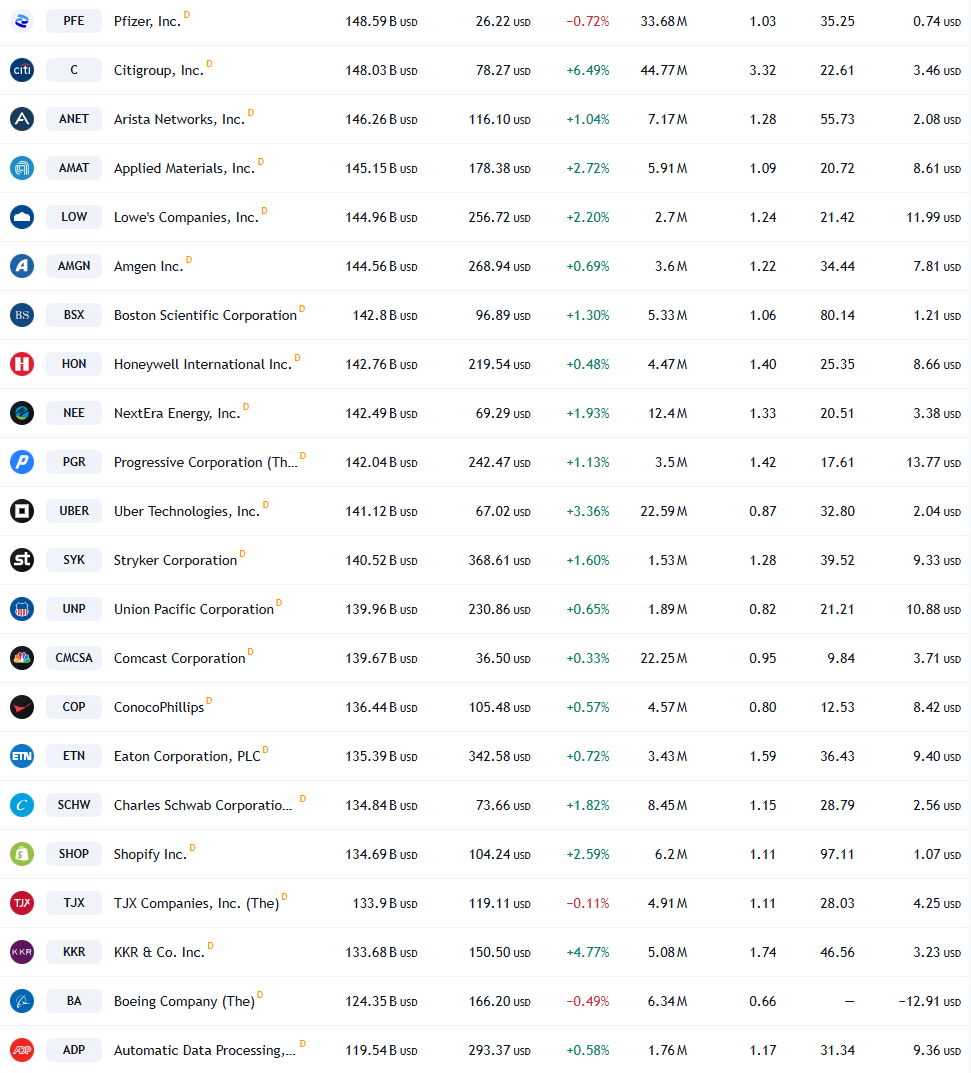Click the ADP logo icon
Image resolution: width=971 pixels, height=1073 pixels.
pos(22,1050)
